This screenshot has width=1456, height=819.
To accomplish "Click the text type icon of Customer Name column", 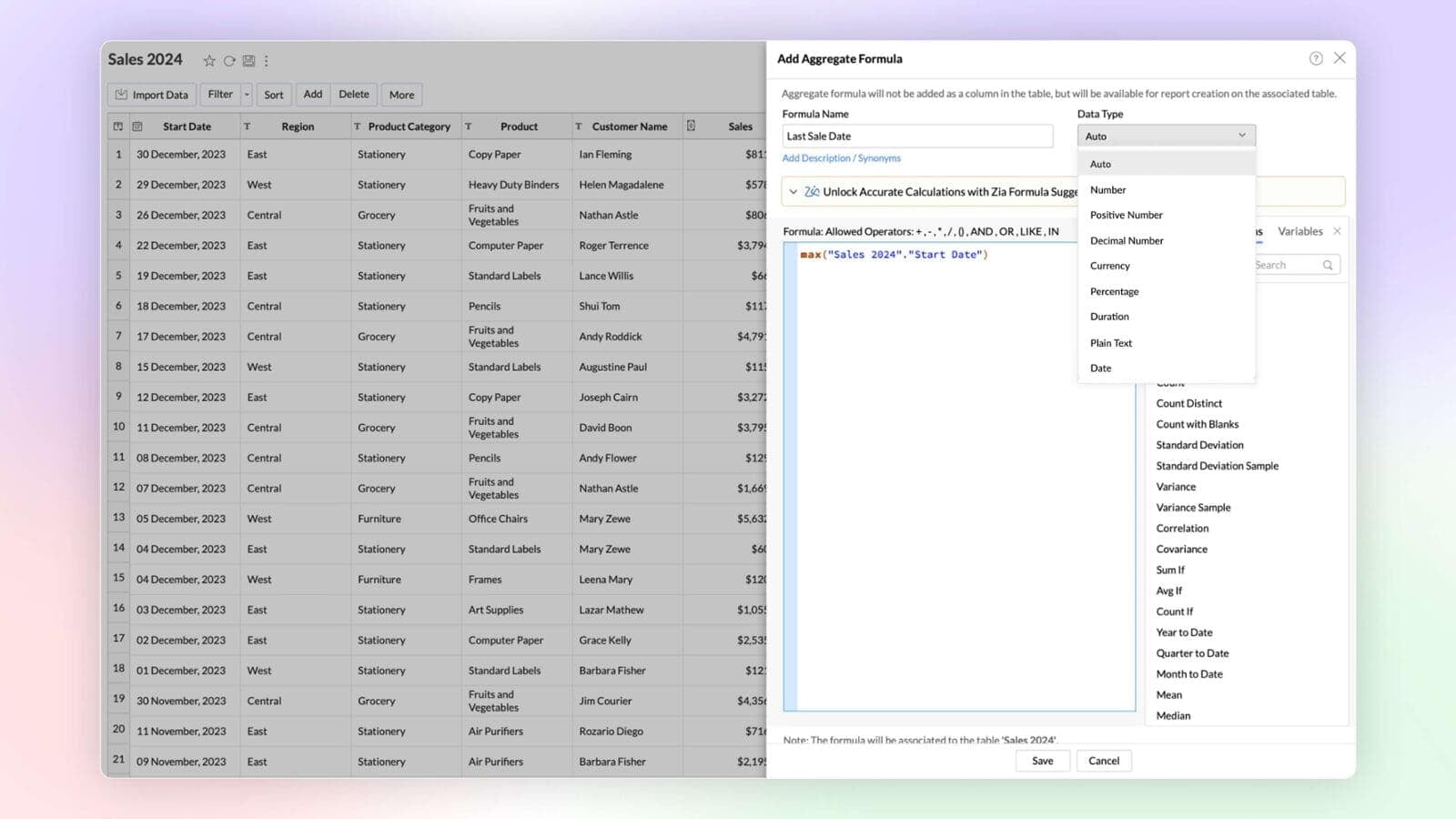I will pos(579,126).
